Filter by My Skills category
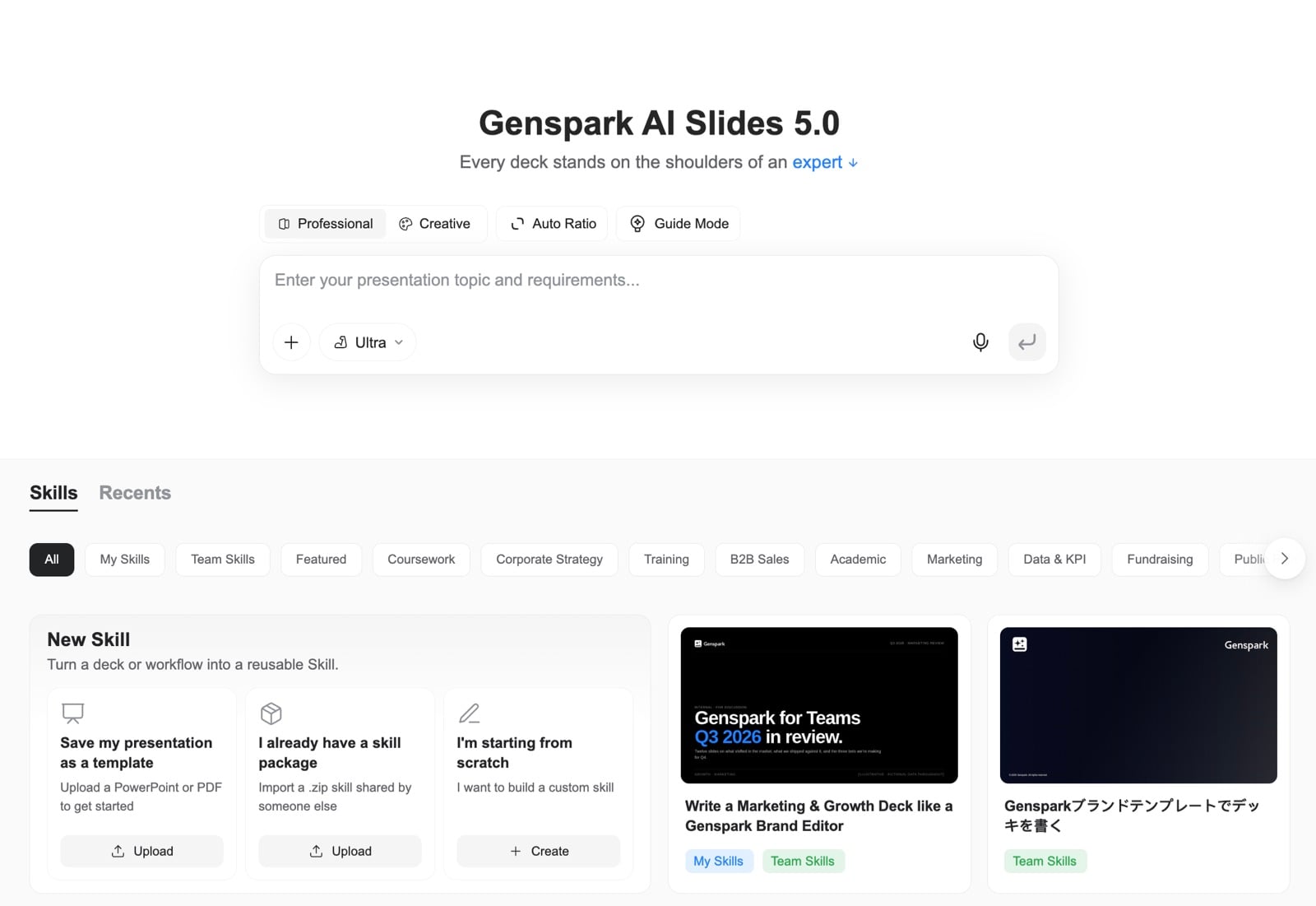Viewport: 1316px width, 906px height. coord(125,560)
